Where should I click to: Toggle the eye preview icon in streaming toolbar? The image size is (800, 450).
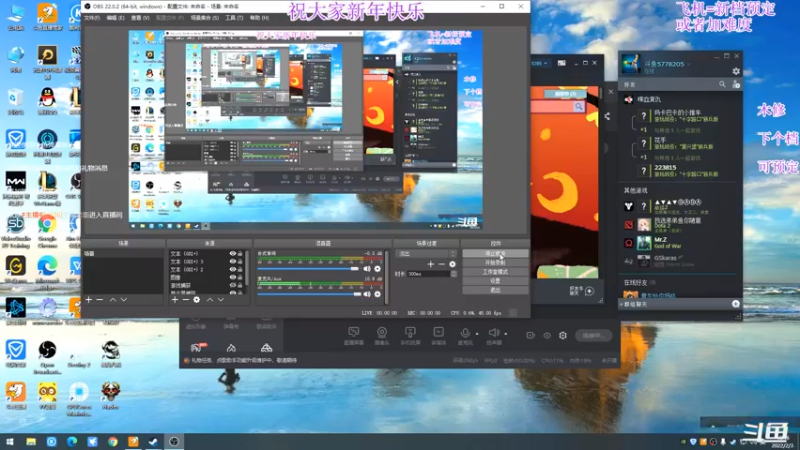tap(547, 336)
